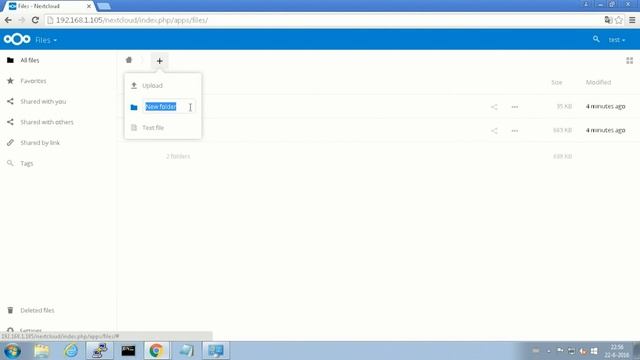Click the blue folder icon in the menu
This screenshot has width=640, height=360.
[134, 107]
